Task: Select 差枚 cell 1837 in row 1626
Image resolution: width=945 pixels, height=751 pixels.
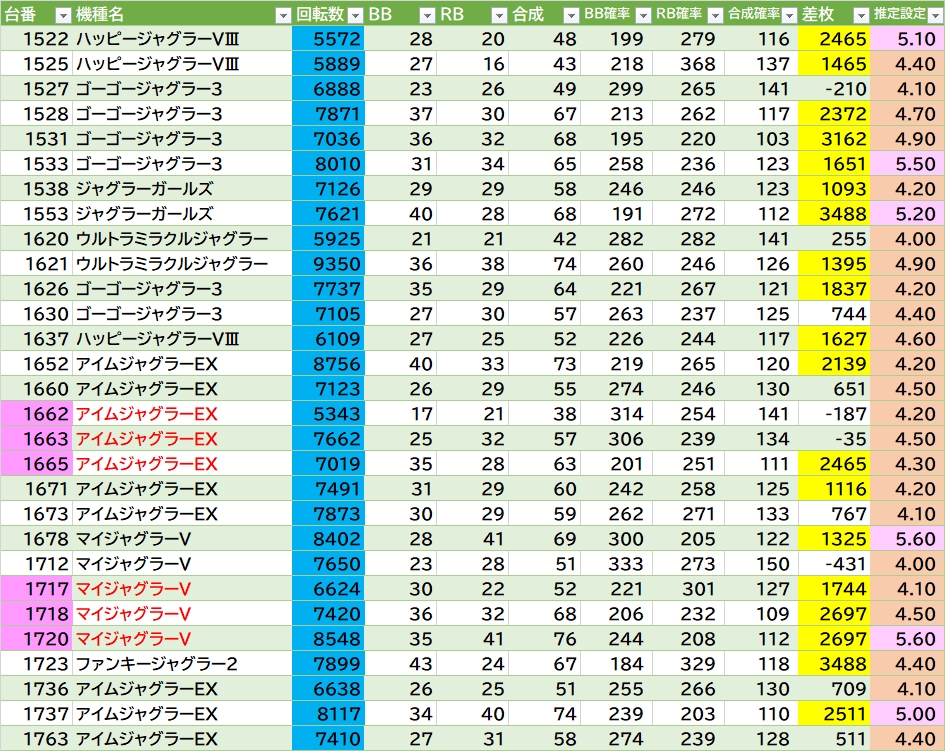Action: click(834, 289)
